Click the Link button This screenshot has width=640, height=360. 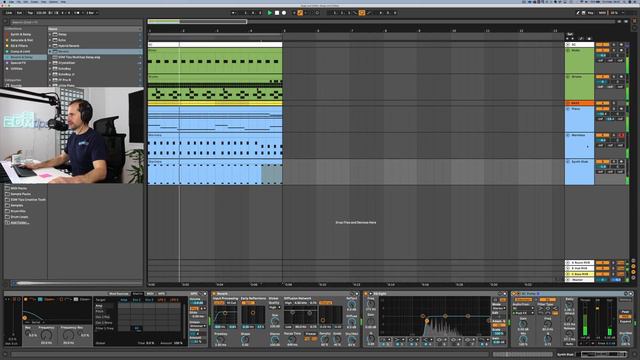[9, 13]
